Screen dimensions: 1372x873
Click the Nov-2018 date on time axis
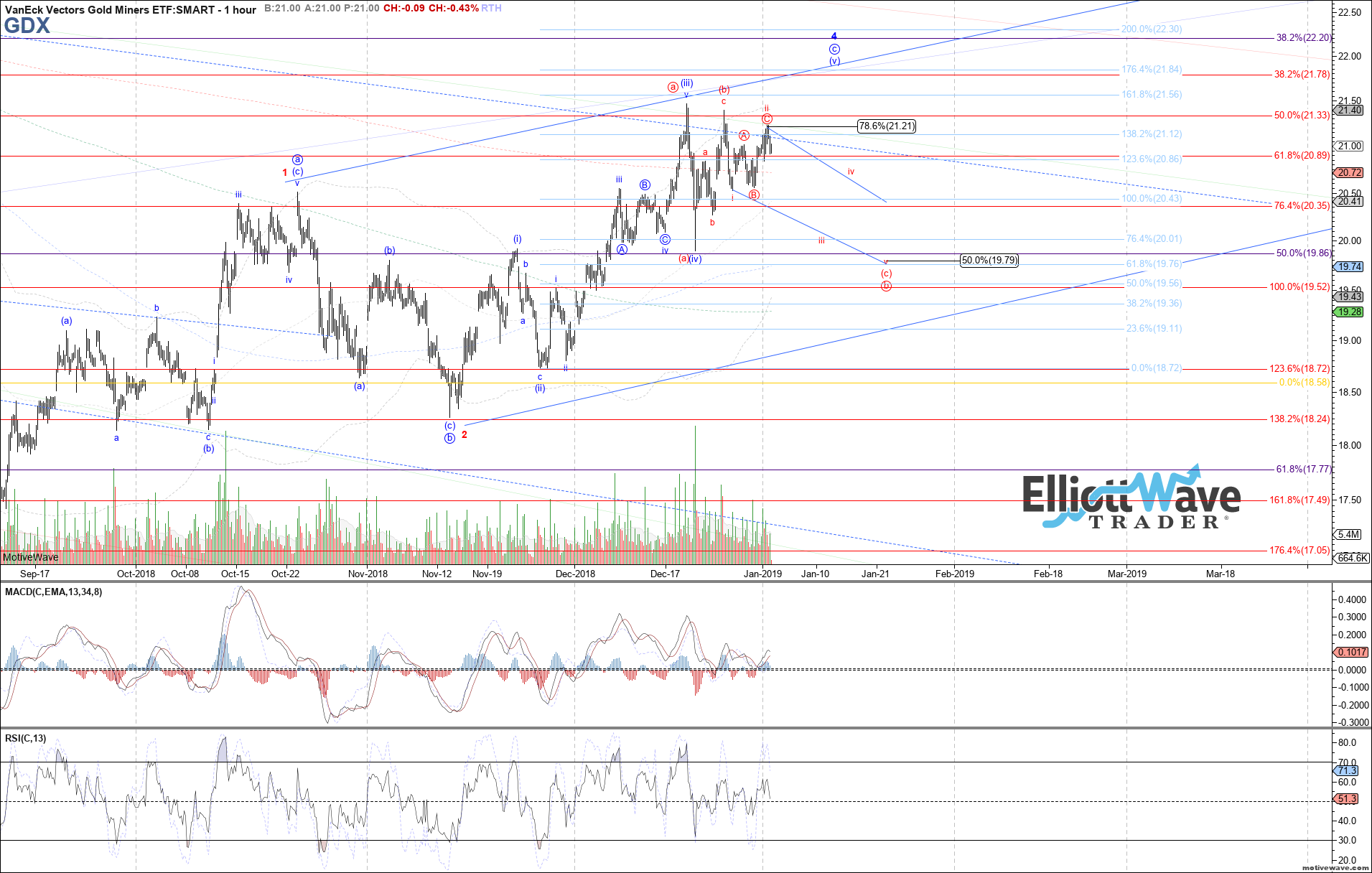[x=368, y=574]
